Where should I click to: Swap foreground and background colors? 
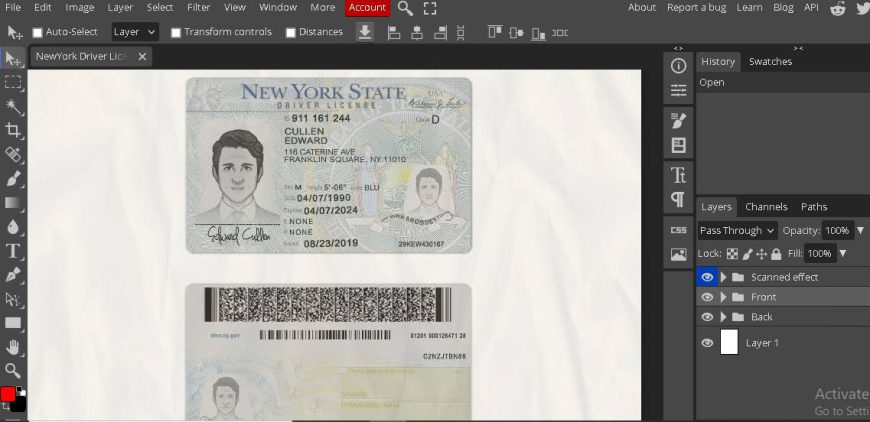point(6,406)
